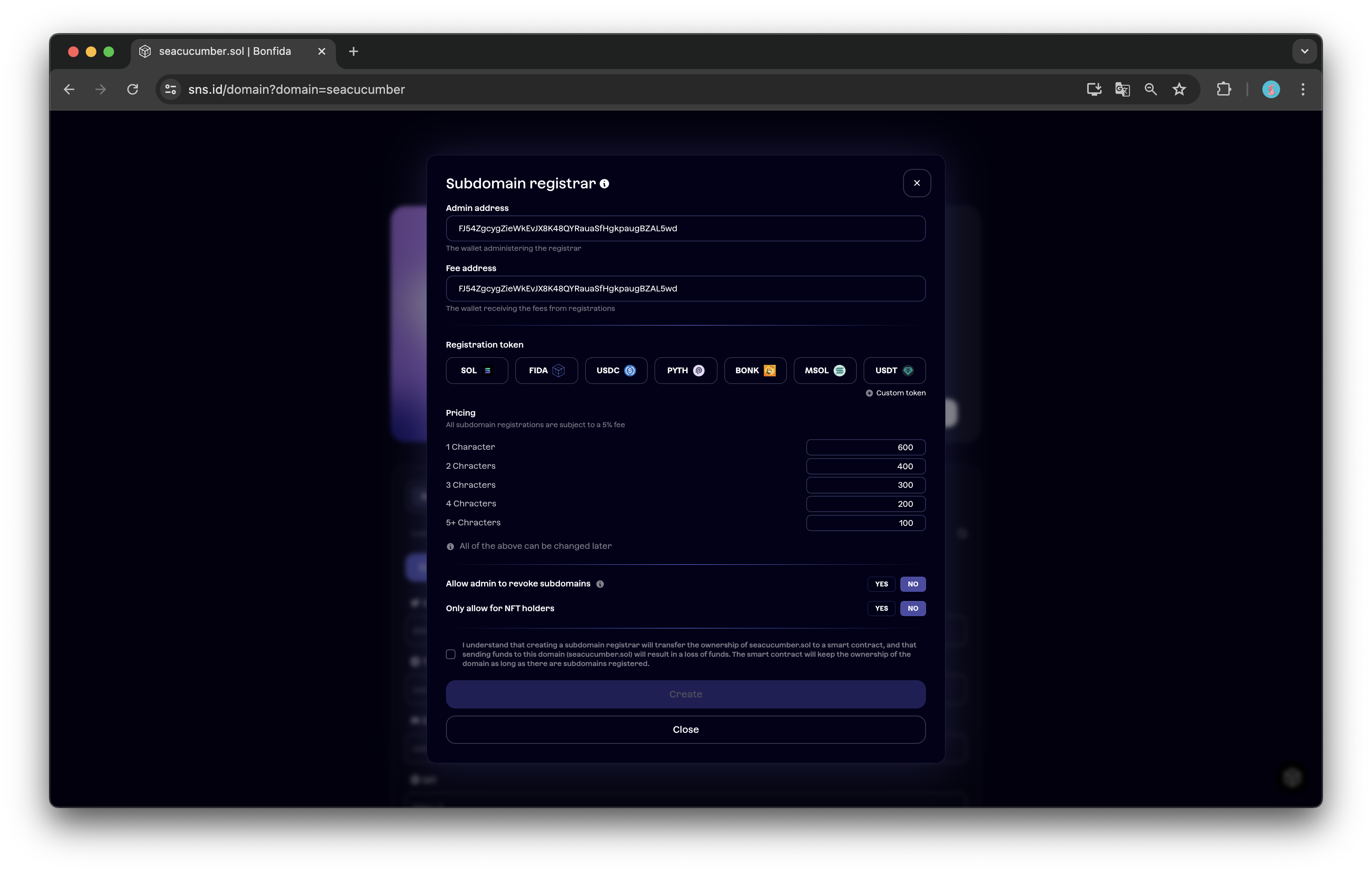The image size is (1372, 873).
Task: Click the Create button
Action: pyautogui.click(x=686, y=694)
